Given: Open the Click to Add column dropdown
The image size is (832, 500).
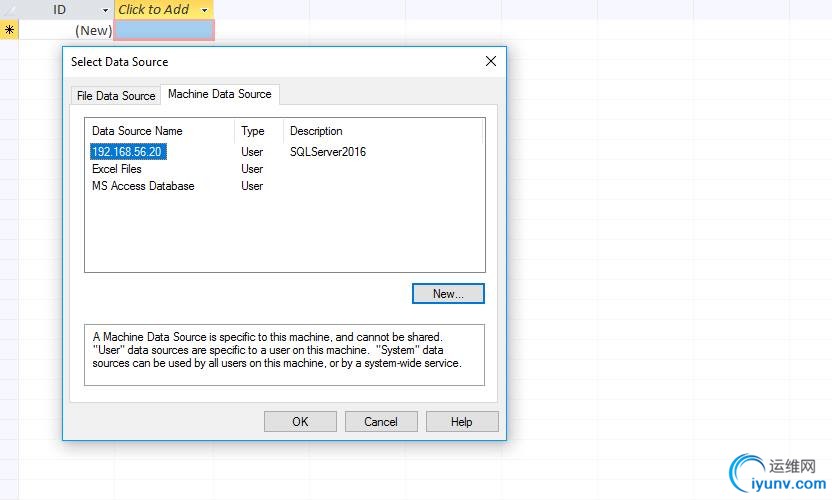Looking at the screenshot, I should tap(204, 10).
